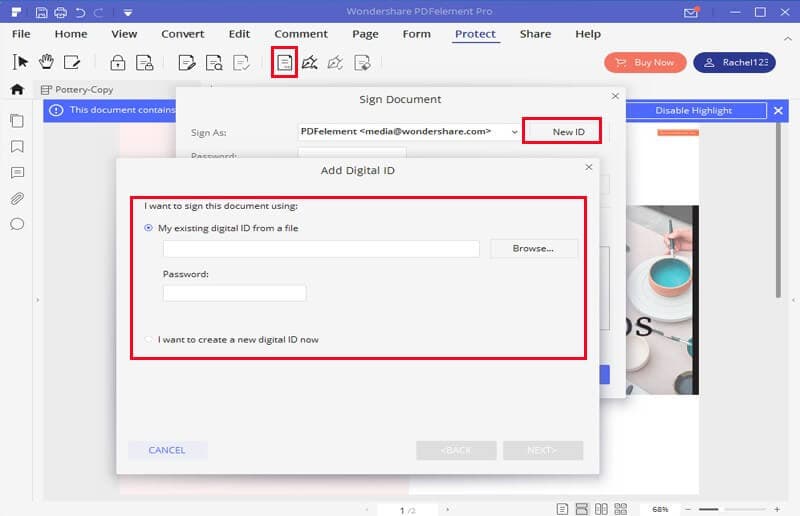Switch to continuous page view

pos(582,509)
